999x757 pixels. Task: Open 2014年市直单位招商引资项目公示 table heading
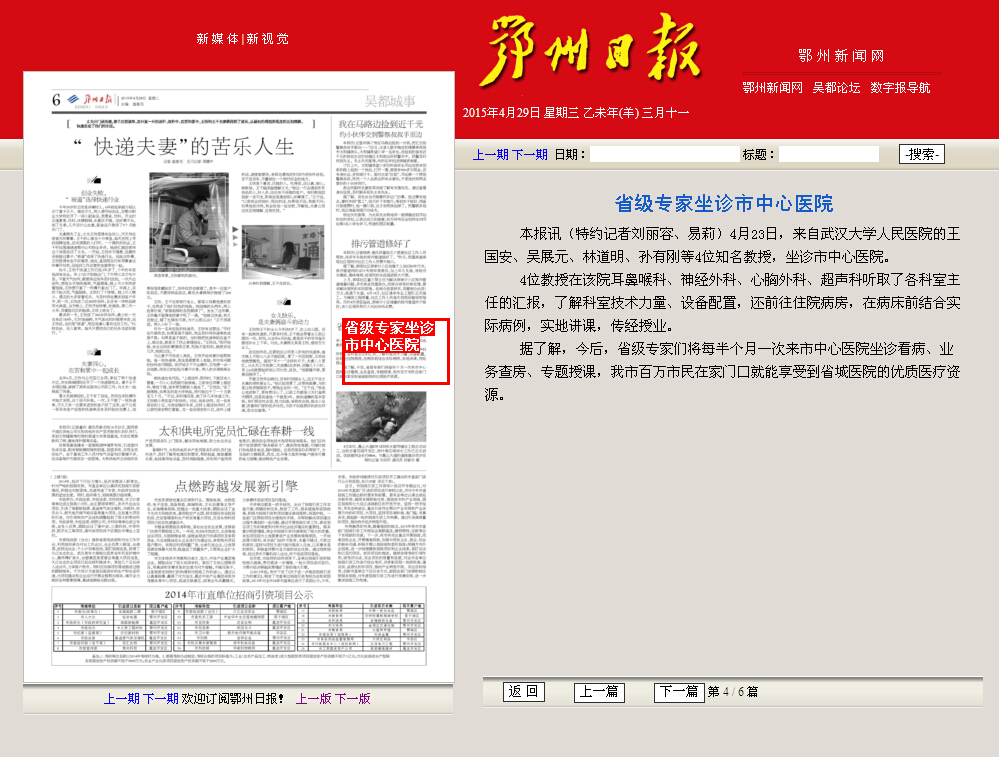(239, 595)
